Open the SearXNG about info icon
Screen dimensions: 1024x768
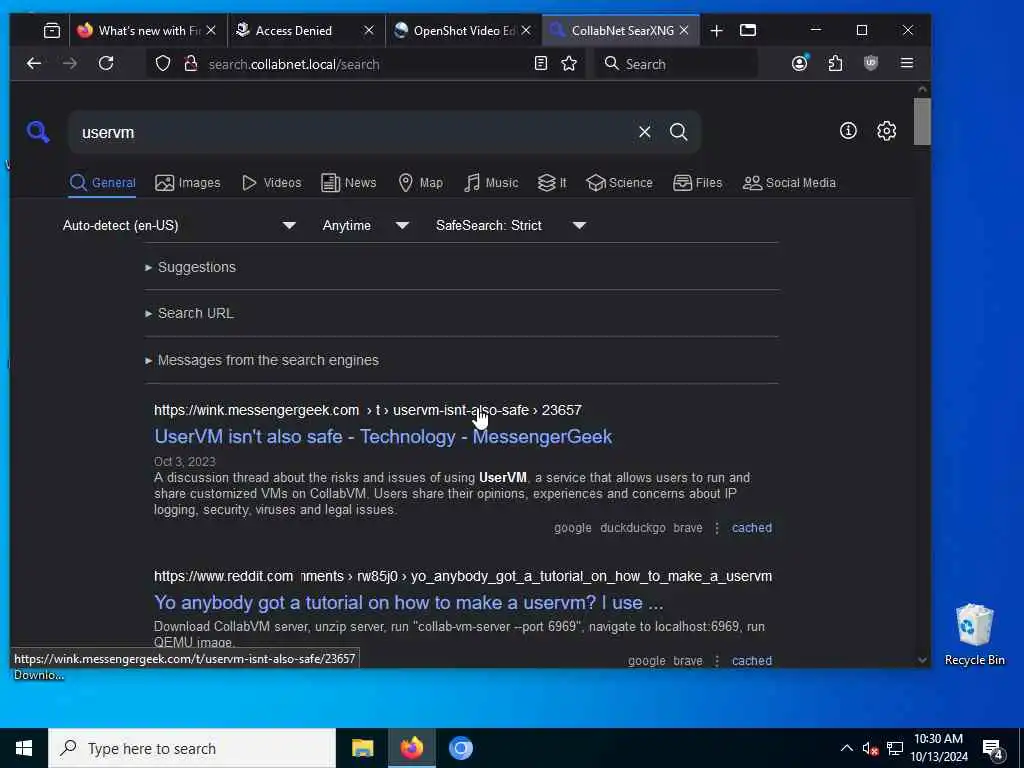(848, 131)
